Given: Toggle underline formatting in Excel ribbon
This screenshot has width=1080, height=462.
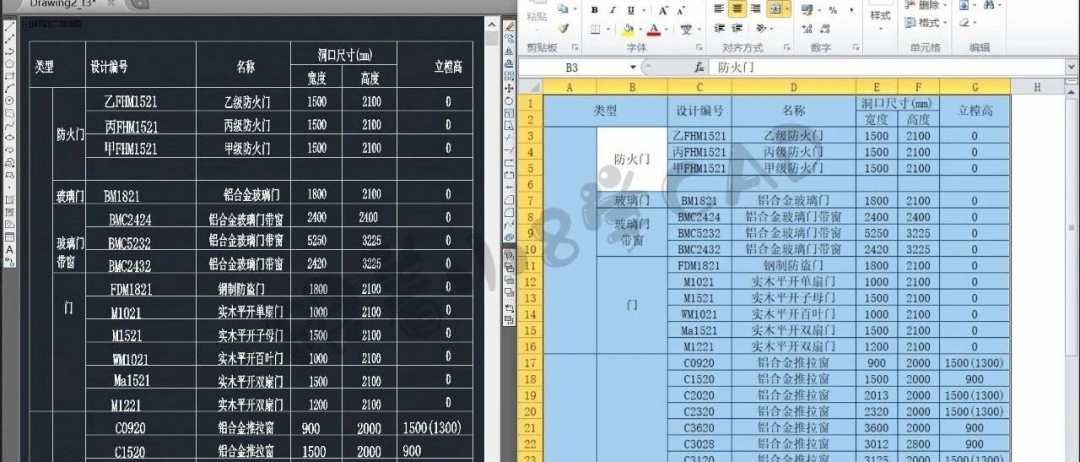Looking at the screenshot, I should [x=631, y=10].
